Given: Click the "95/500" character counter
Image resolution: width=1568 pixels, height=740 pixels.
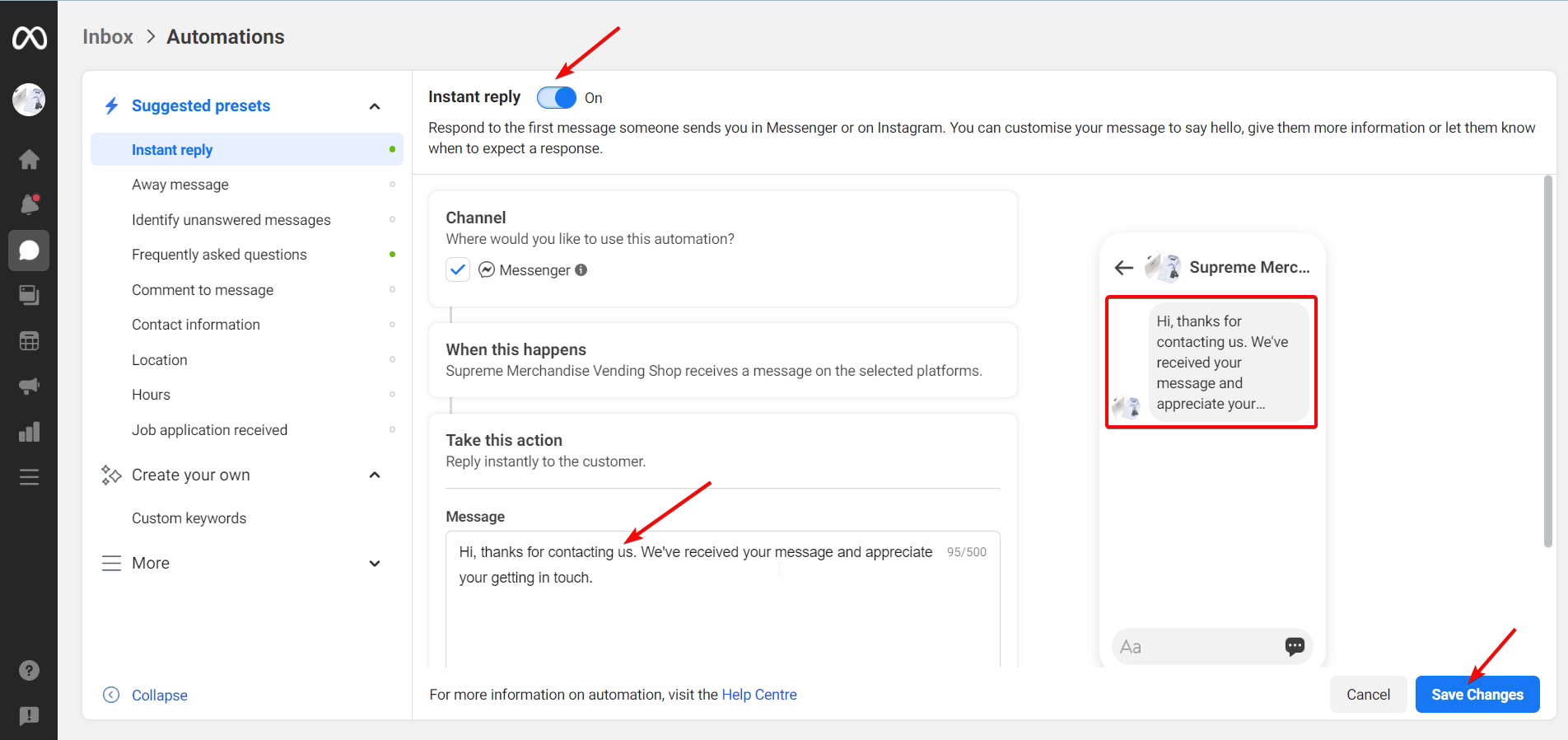Looking at the screenshot, I should [x=966, y=552].
